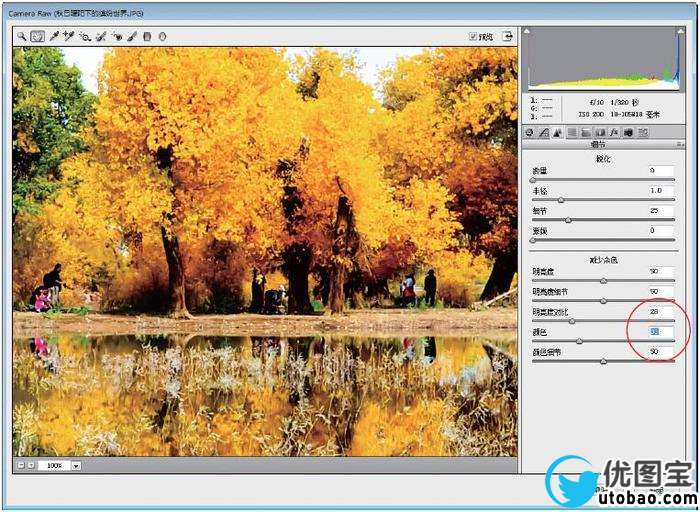Open the zoom level dropdown arrow
The image size is (700, 512).
(76, 466)
